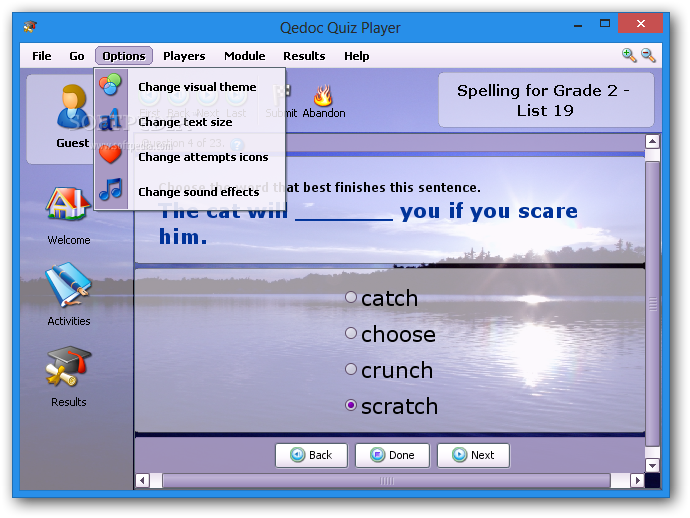This screenshot has height=518, width=690.
Task: Maximize the Qedoc Quiz Player window
Action: pos(605,23)
